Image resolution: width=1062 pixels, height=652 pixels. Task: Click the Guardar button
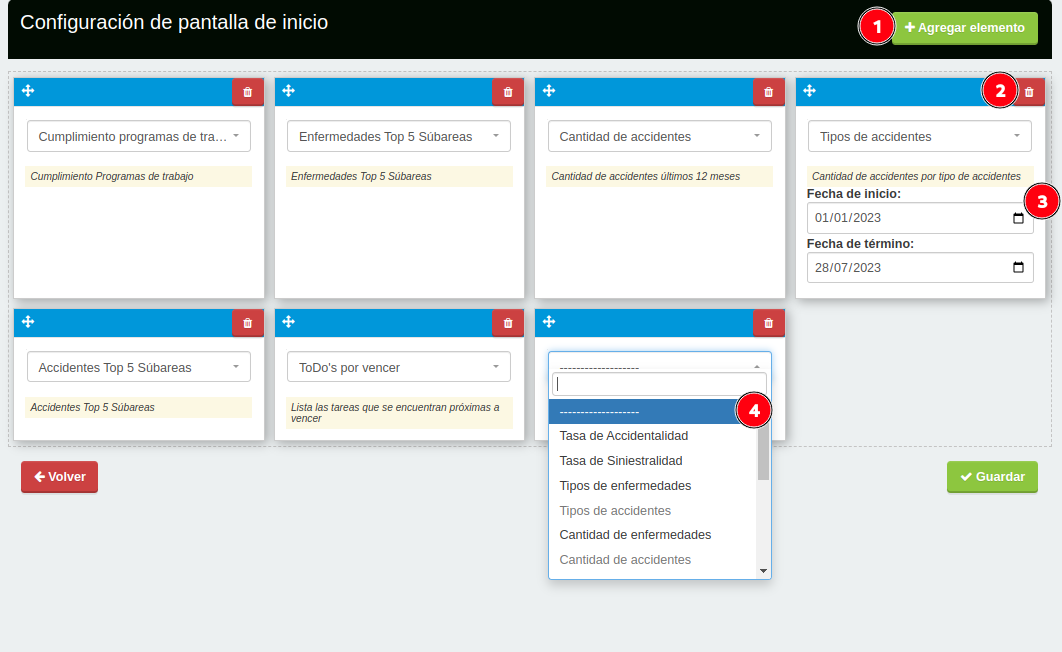(992, 477)
